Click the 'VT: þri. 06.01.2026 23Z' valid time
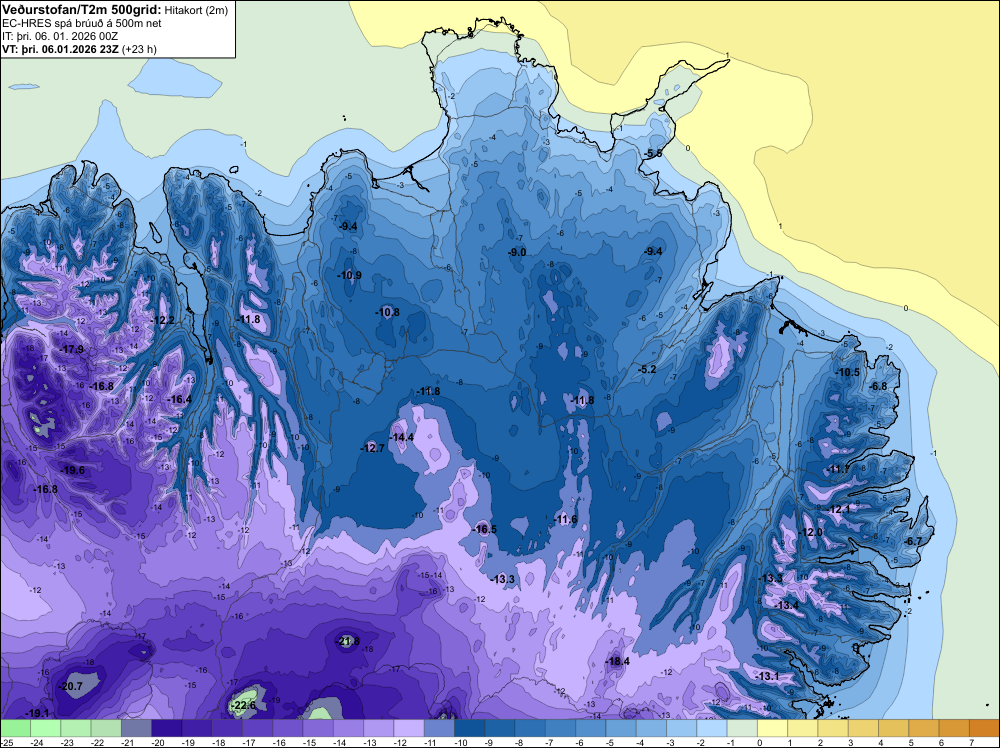Screen dimensions: 1000x748 pos(60,49)
